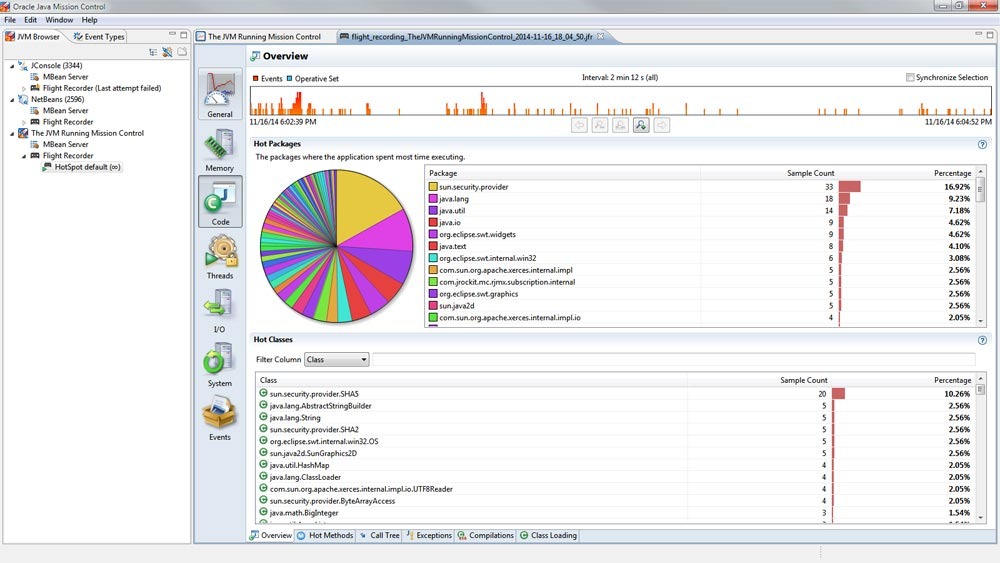Switch to the Class Loading tab
Screen dimensions: 1000x563
[x=548, y=536]
